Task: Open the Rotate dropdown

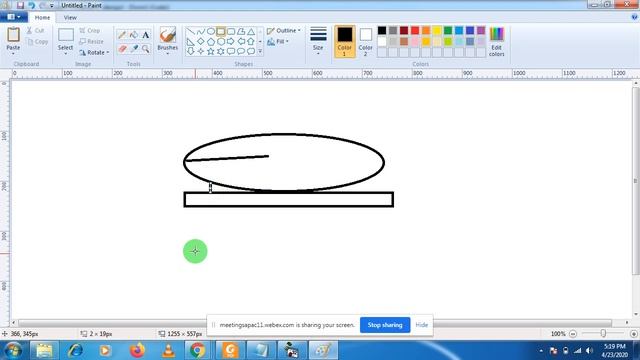Action: tap(94, 53)
